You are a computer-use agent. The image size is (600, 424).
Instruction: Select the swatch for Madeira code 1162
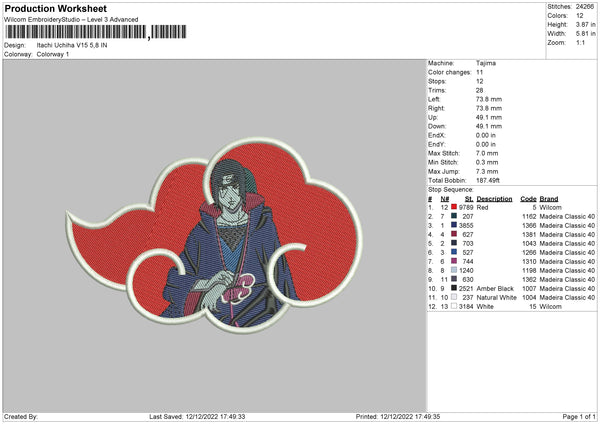(x=454, y=216)
